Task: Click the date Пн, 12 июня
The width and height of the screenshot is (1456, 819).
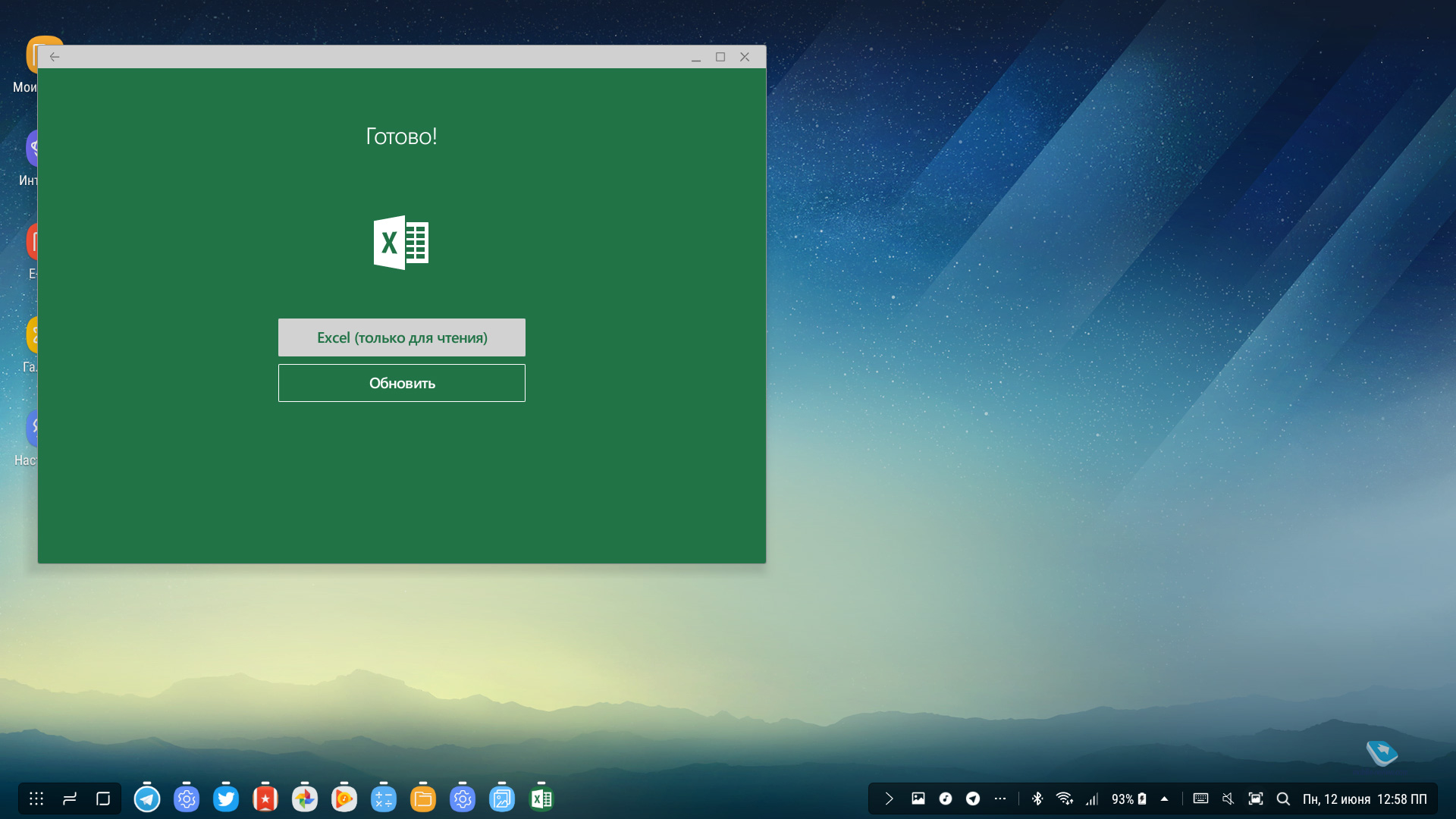Action: tap(1336, 799)
